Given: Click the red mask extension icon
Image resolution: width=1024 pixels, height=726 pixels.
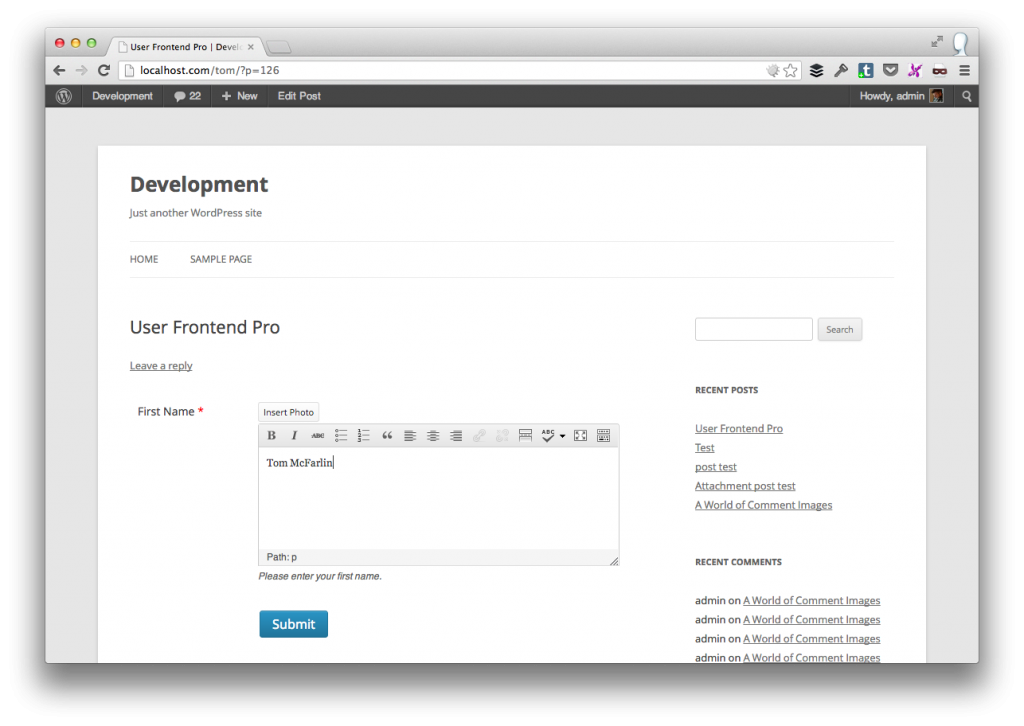Looking at the screenshot, I should 940,71.
